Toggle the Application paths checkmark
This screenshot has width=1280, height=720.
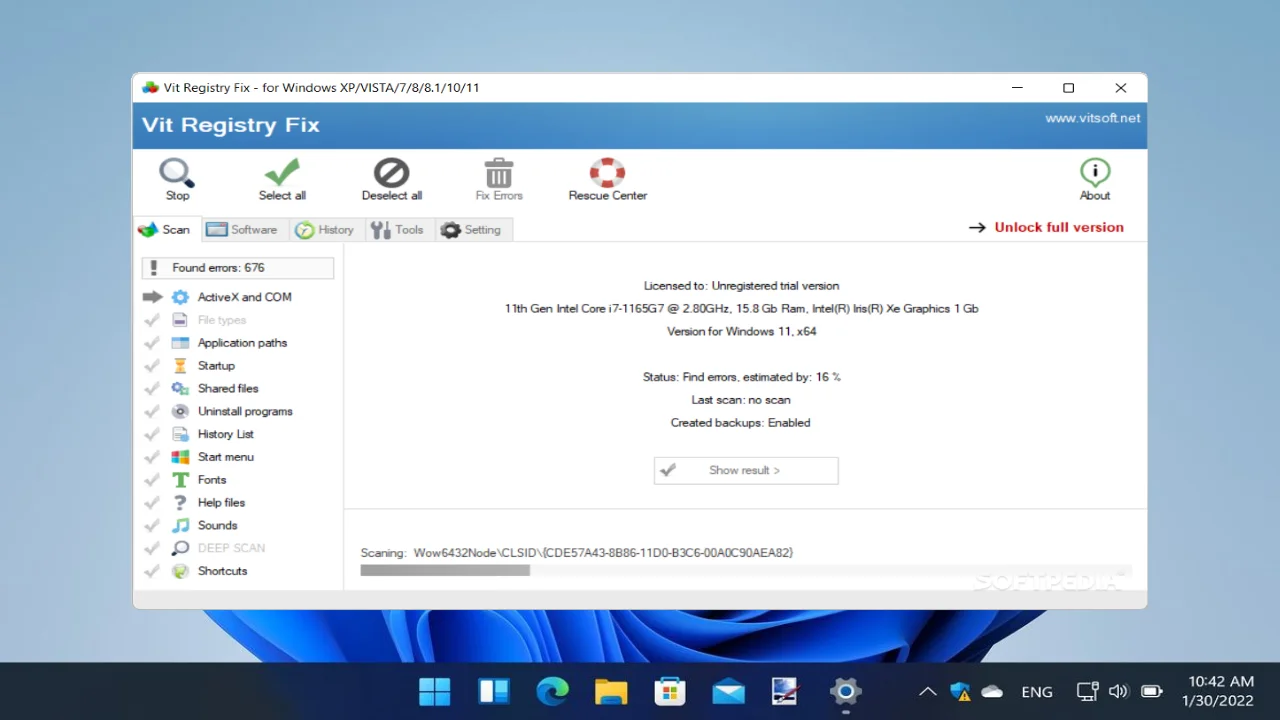(152, 343)
